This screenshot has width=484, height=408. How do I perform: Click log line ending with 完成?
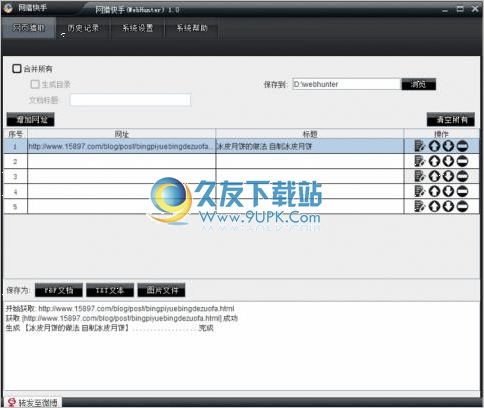pyautogui.click(x=110, y=328)
